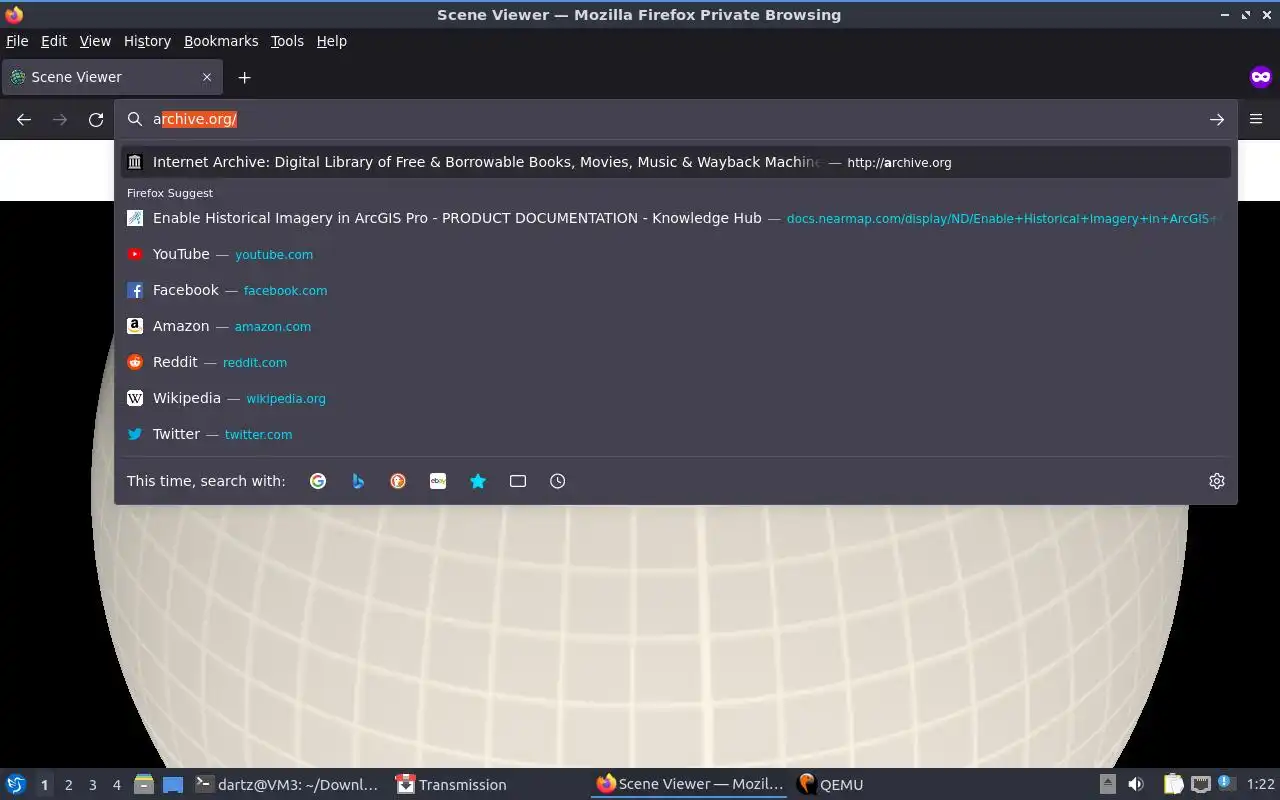This screenshot has height=800, width=1280.
Task: Click the blue desktop icon in taskbar
Action: click(173, 785)
